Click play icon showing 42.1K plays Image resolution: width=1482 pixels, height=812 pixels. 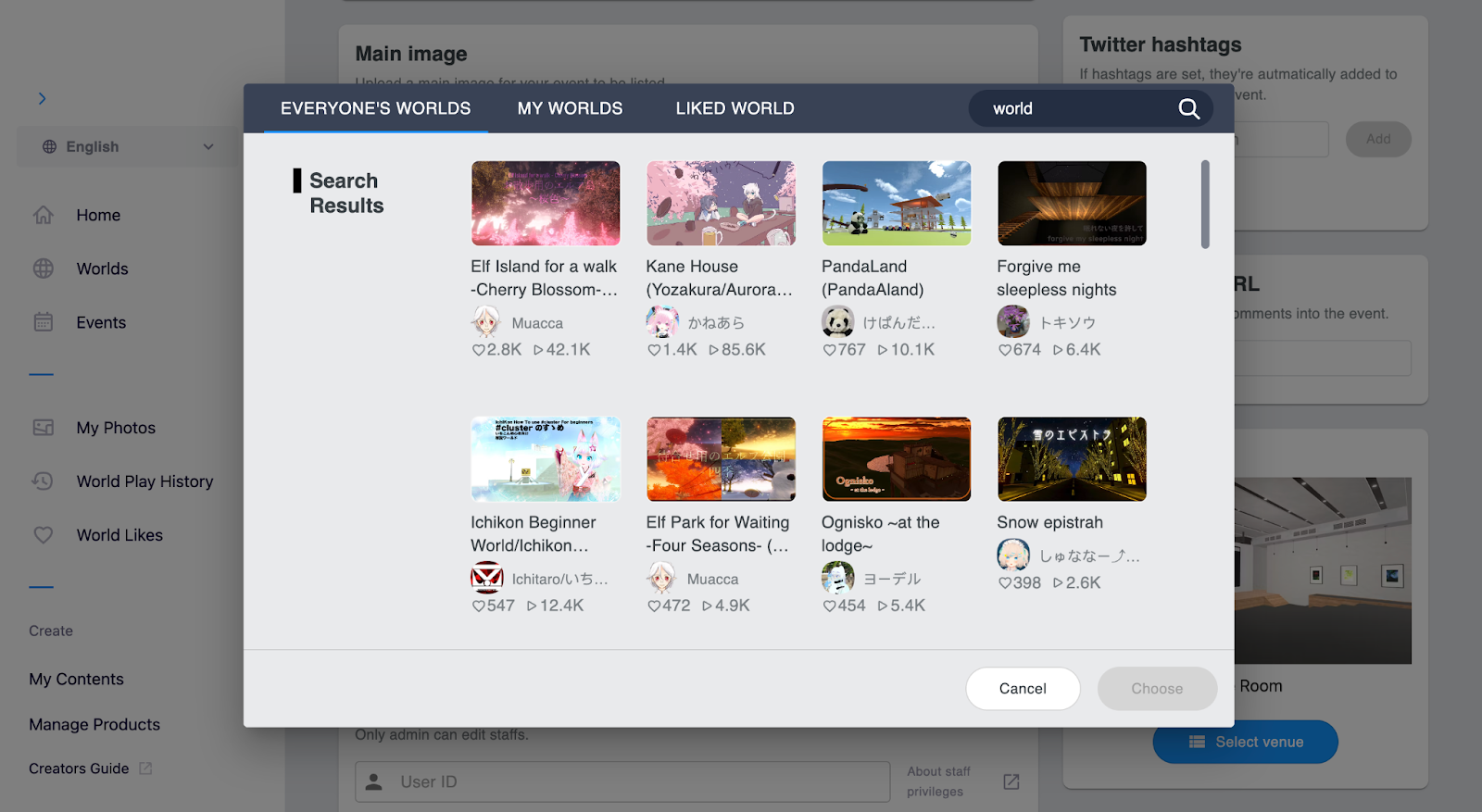click(x=538, y=350)
